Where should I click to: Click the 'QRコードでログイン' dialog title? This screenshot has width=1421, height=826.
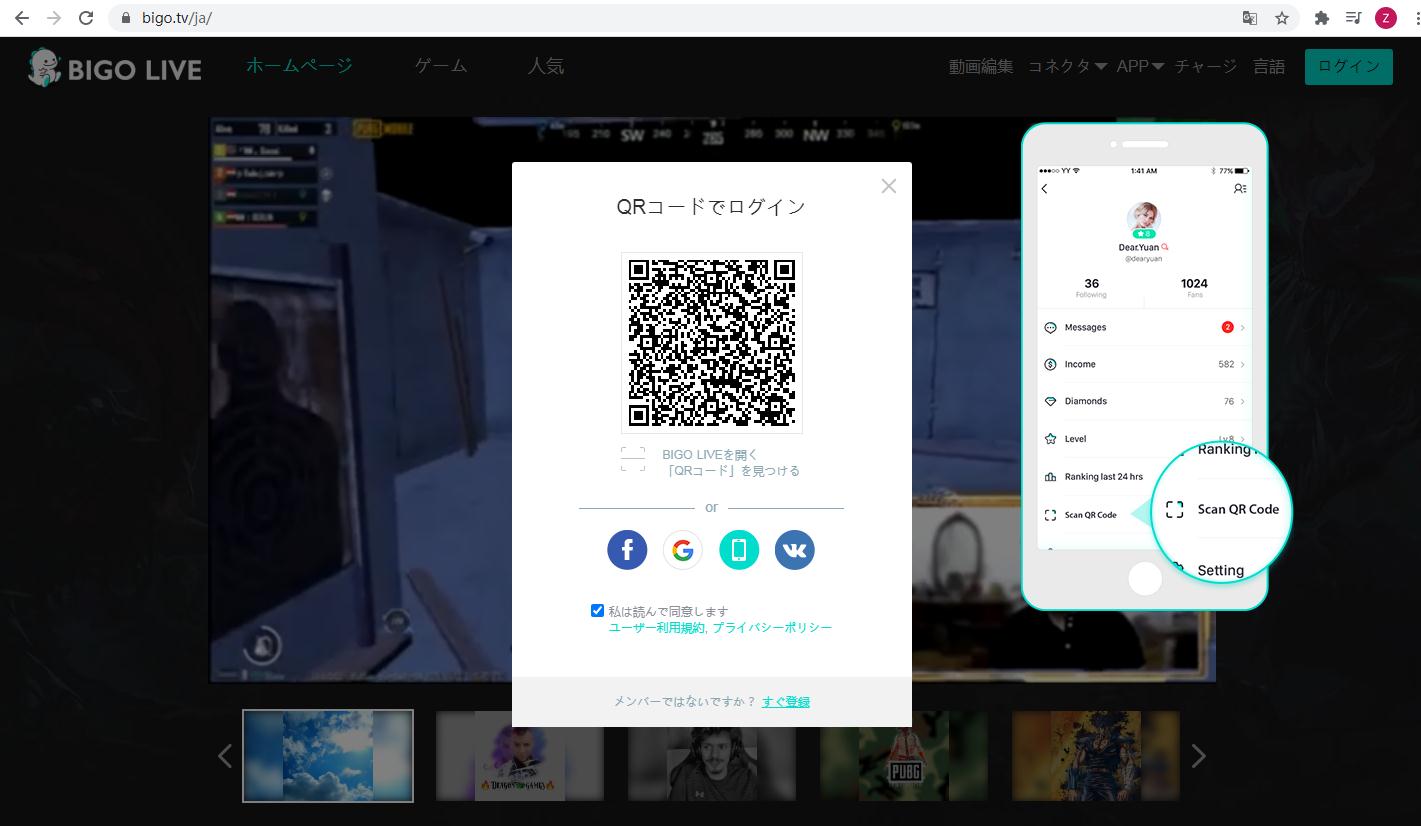coord(711,207)
